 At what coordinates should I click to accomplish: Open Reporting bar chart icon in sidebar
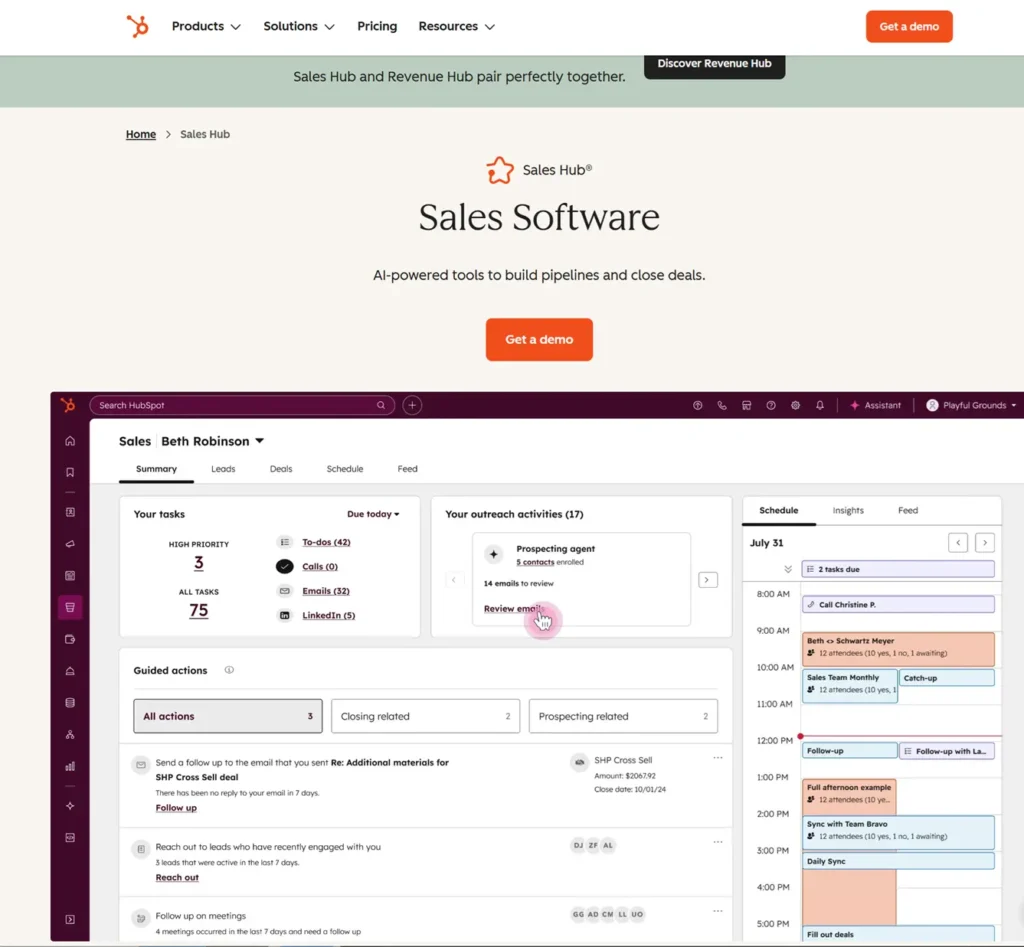(70, 766)
